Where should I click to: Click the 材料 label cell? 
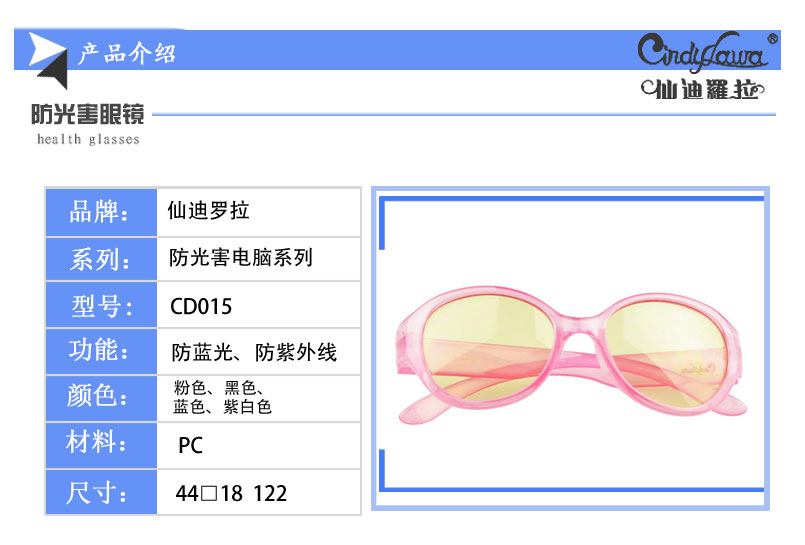101,445
